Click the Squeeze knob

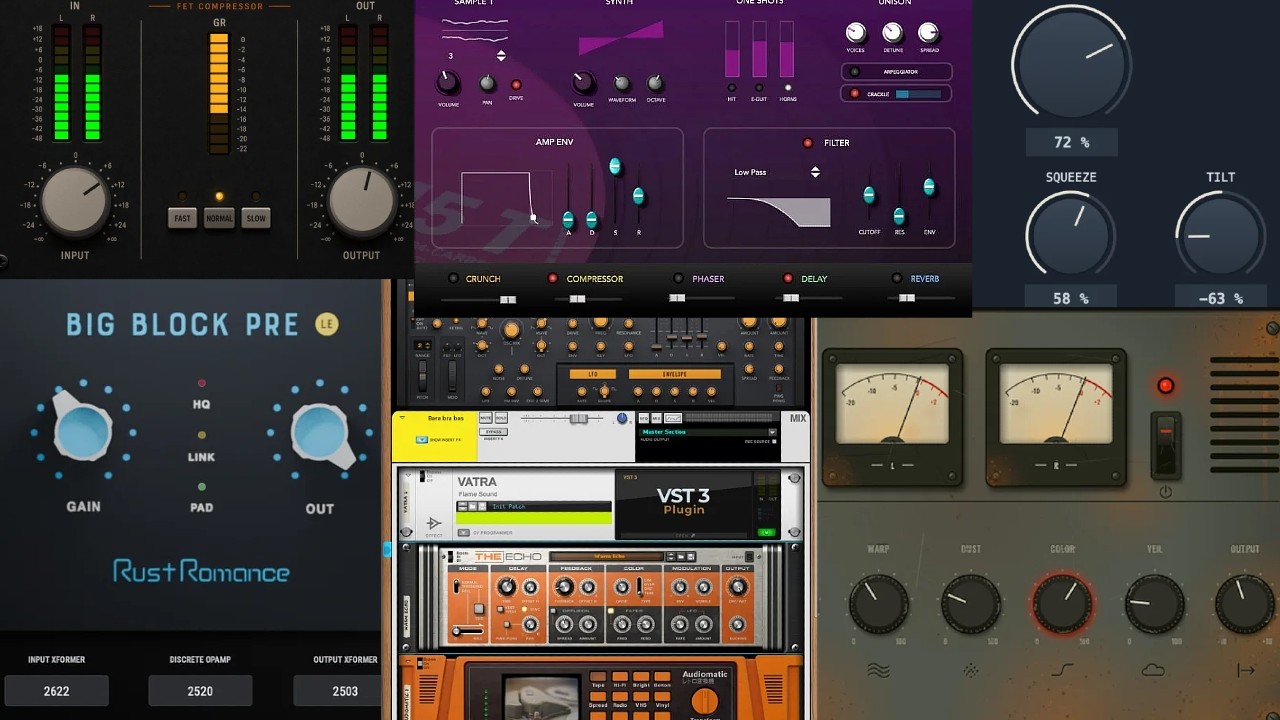(x=1069, y=236)
